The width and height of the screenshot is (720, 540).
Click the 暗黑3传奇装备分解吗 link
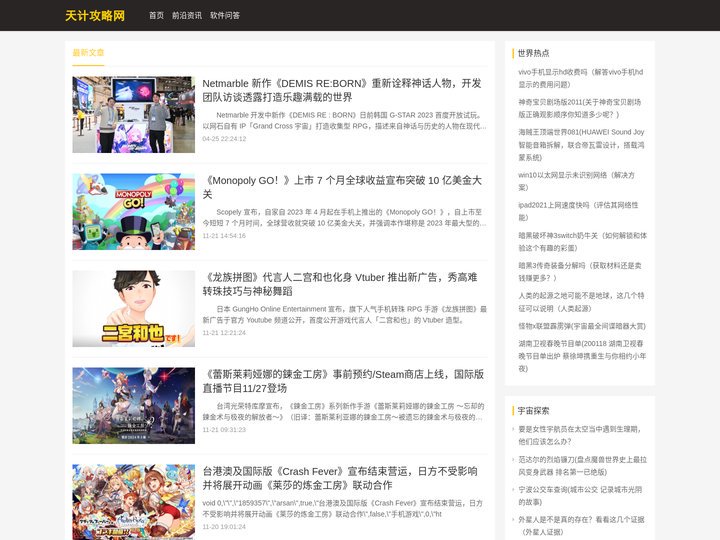[x=579, y=272]
